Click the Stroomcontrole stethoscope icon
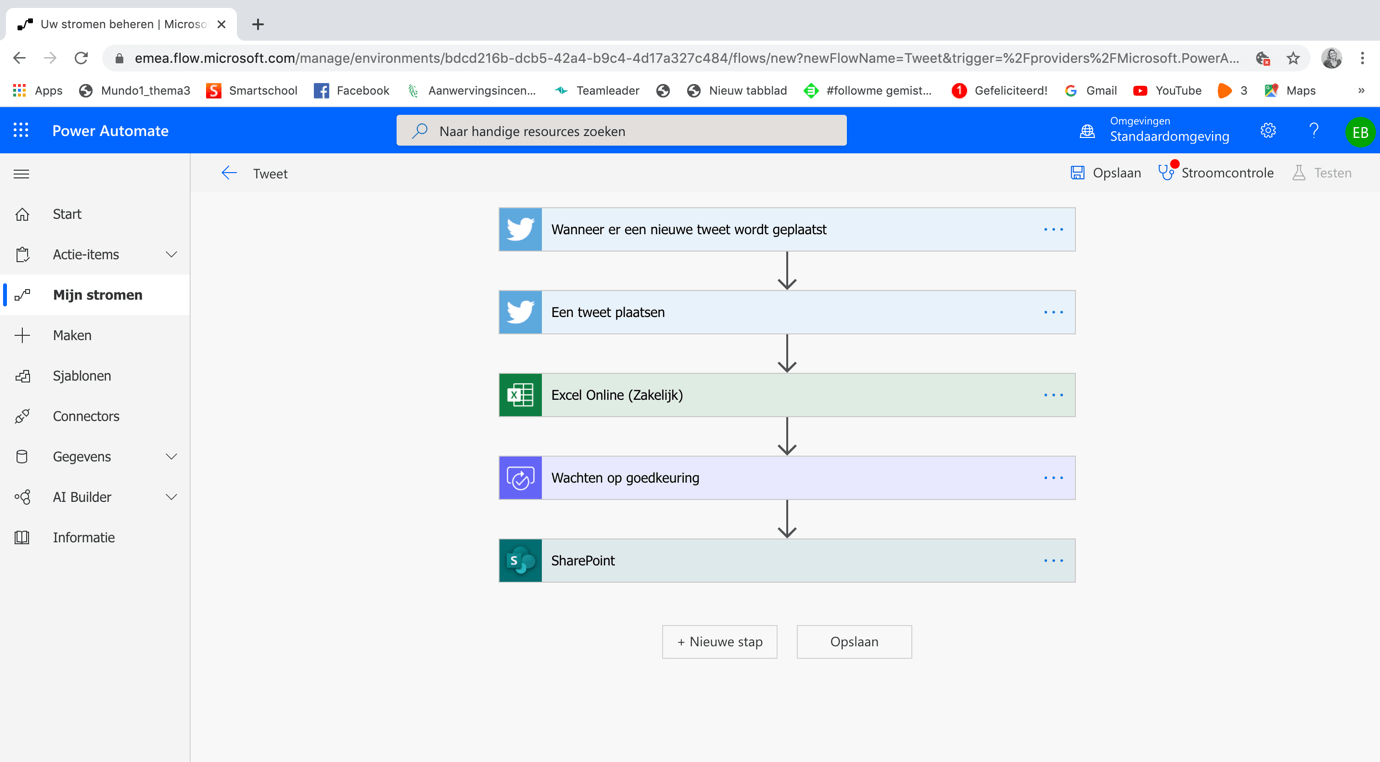Viewport: 1380px width, 762px height. (x=1167, y=172)
